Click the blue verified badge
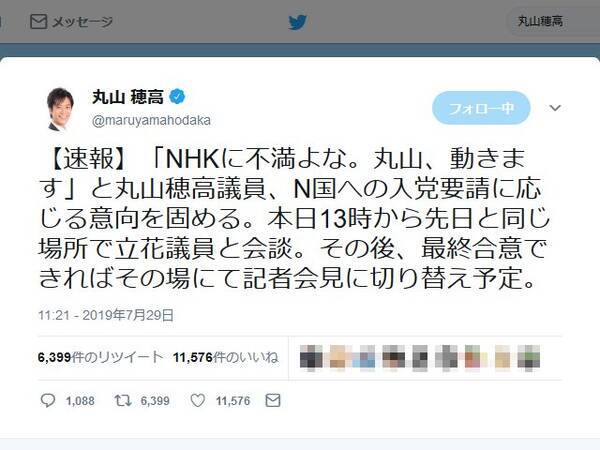The image size is (600, 450). click(177, 96)
